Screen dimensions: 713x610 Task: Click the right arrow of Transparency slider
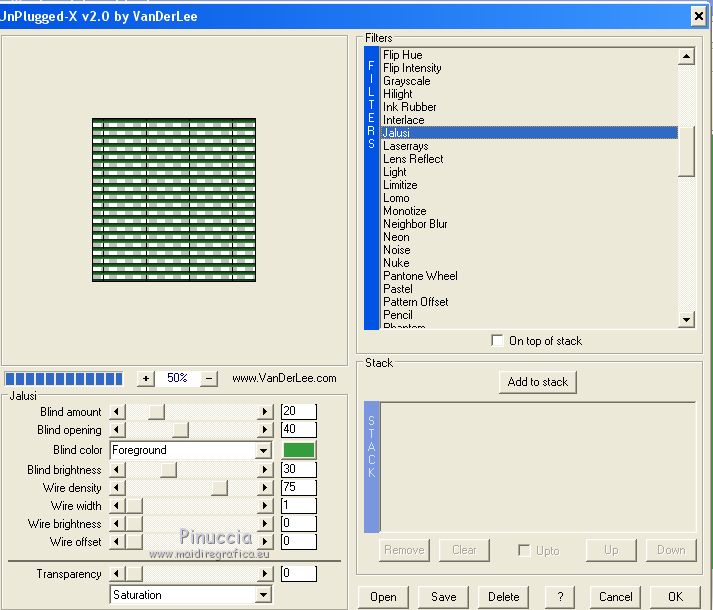coord(265,574)
